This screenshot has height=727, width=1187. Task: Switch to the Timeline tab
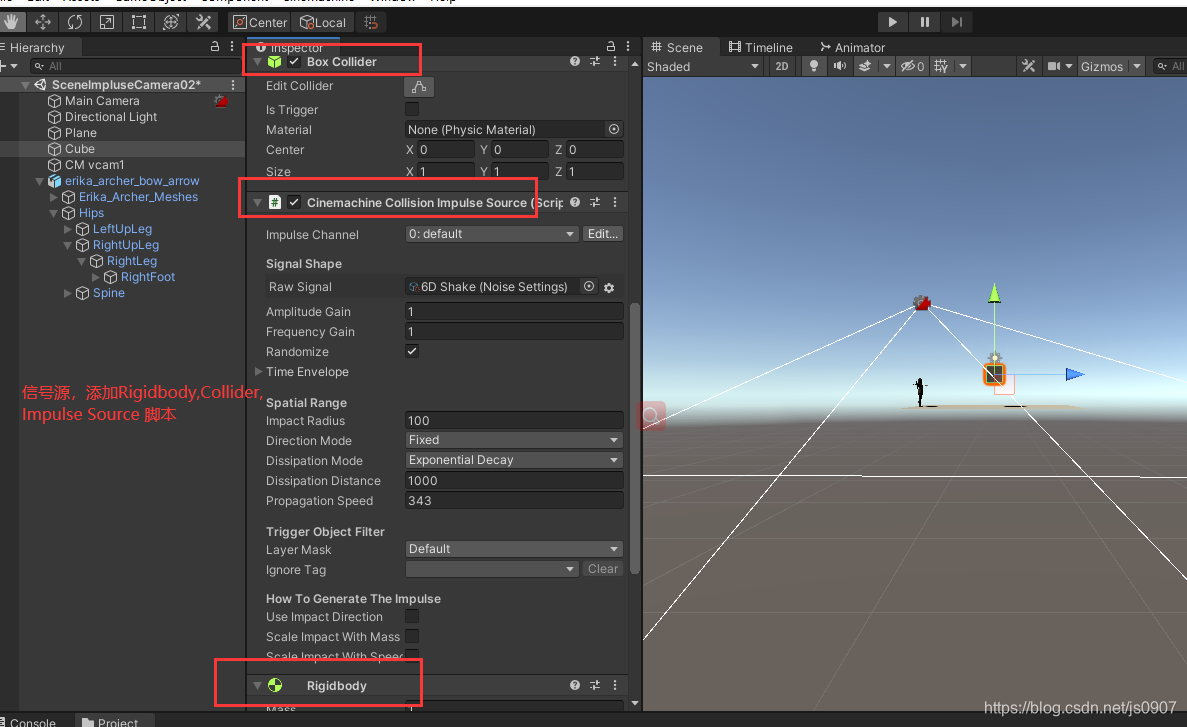point(761,47)
